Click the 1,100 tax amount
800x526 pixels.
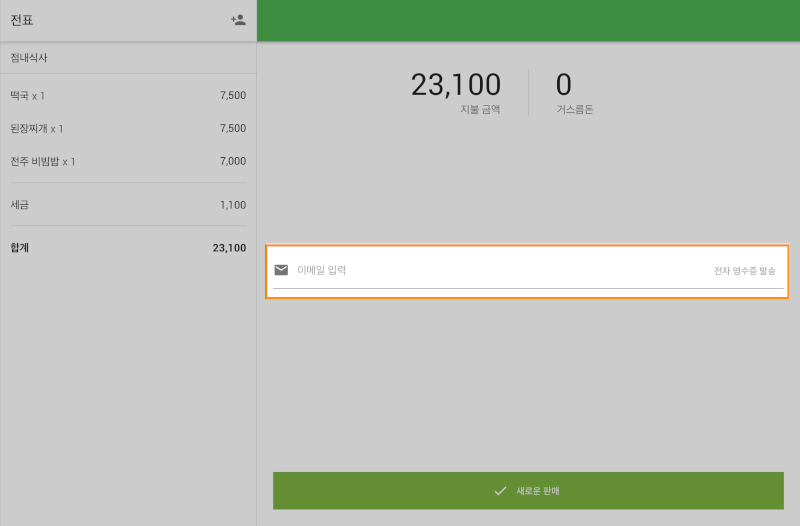pyautogui.click(x=232, y=205)
